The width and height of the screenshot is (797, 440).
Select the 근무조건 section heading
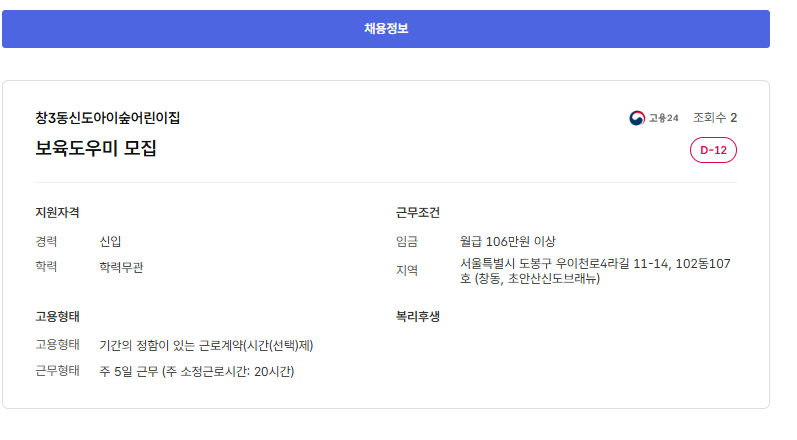(x=418, y=212)
